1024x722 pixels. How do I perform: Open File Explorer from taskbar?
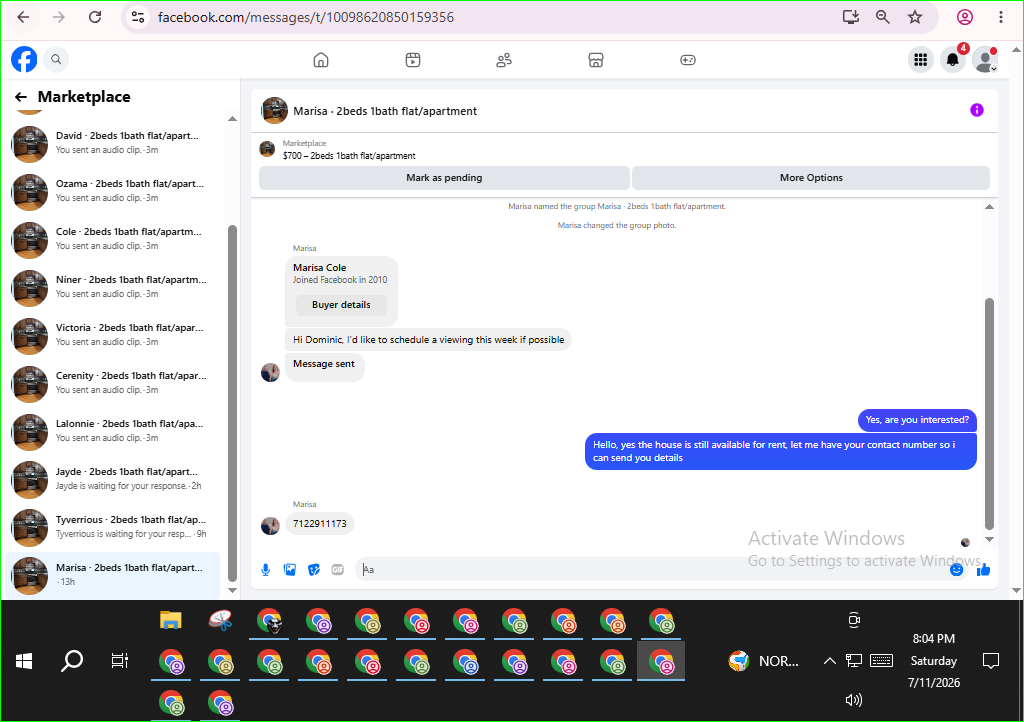(x=170, y=620)
